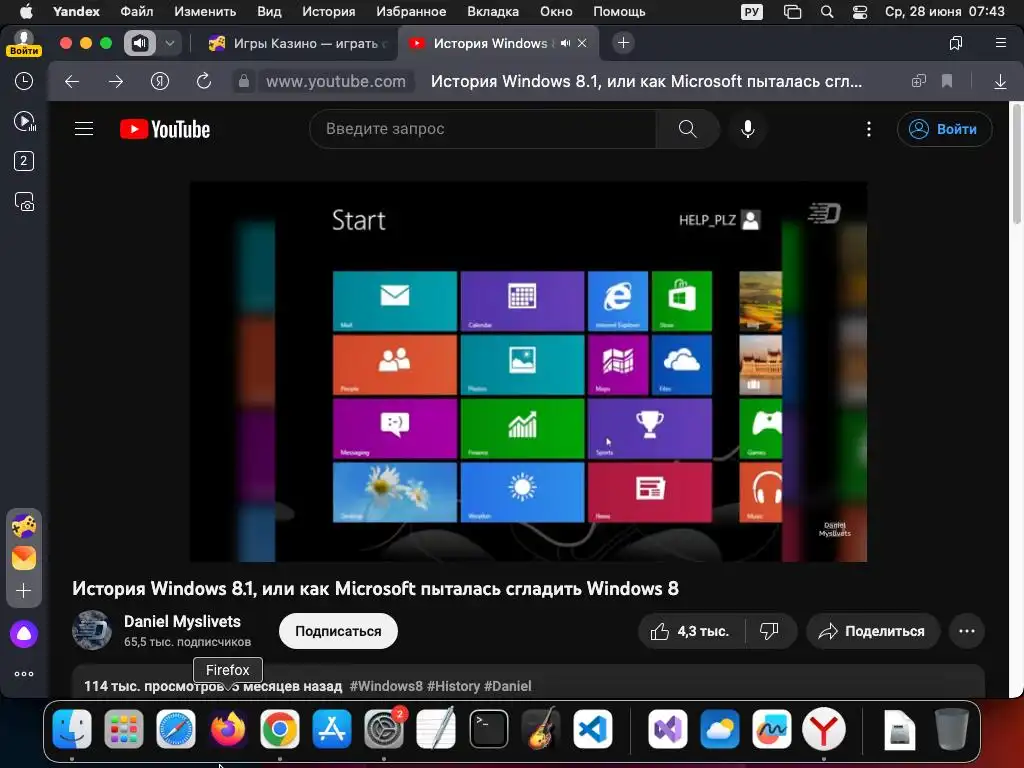View site security lock icon

point(244,81)
